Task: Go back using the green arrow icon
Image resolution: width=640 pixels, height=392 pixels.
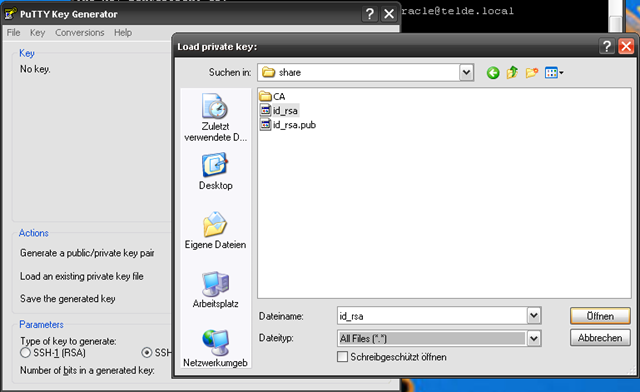Action: 493,73
